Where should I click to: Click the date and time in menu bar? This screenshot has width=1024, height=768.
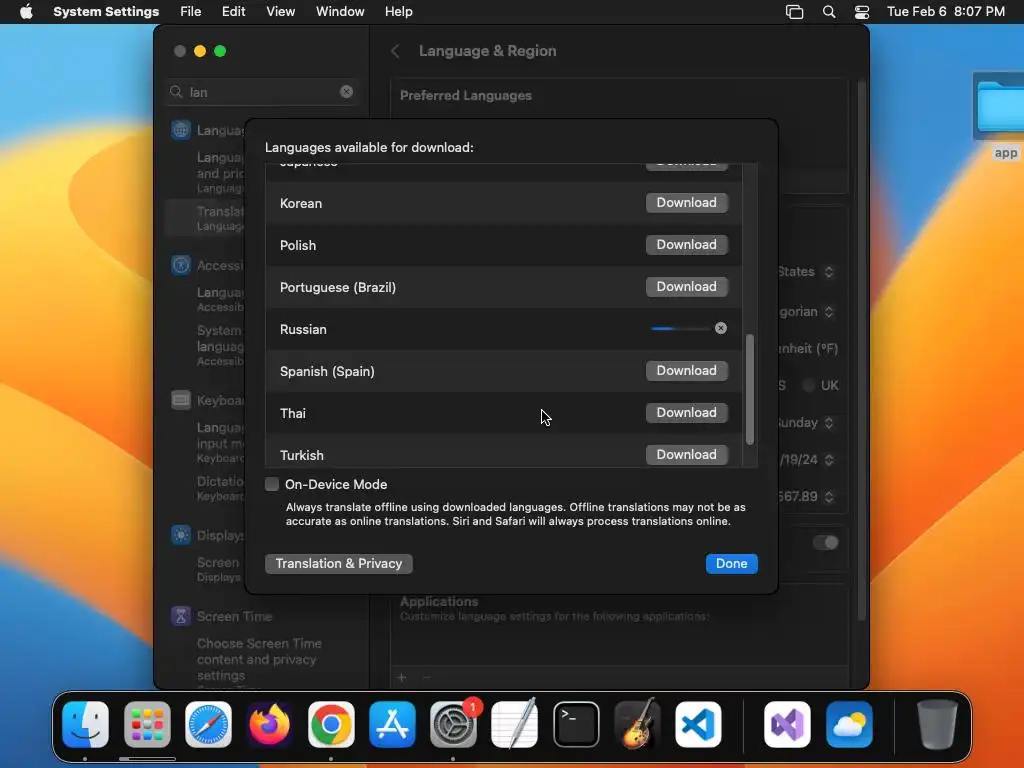pos(946,12)
